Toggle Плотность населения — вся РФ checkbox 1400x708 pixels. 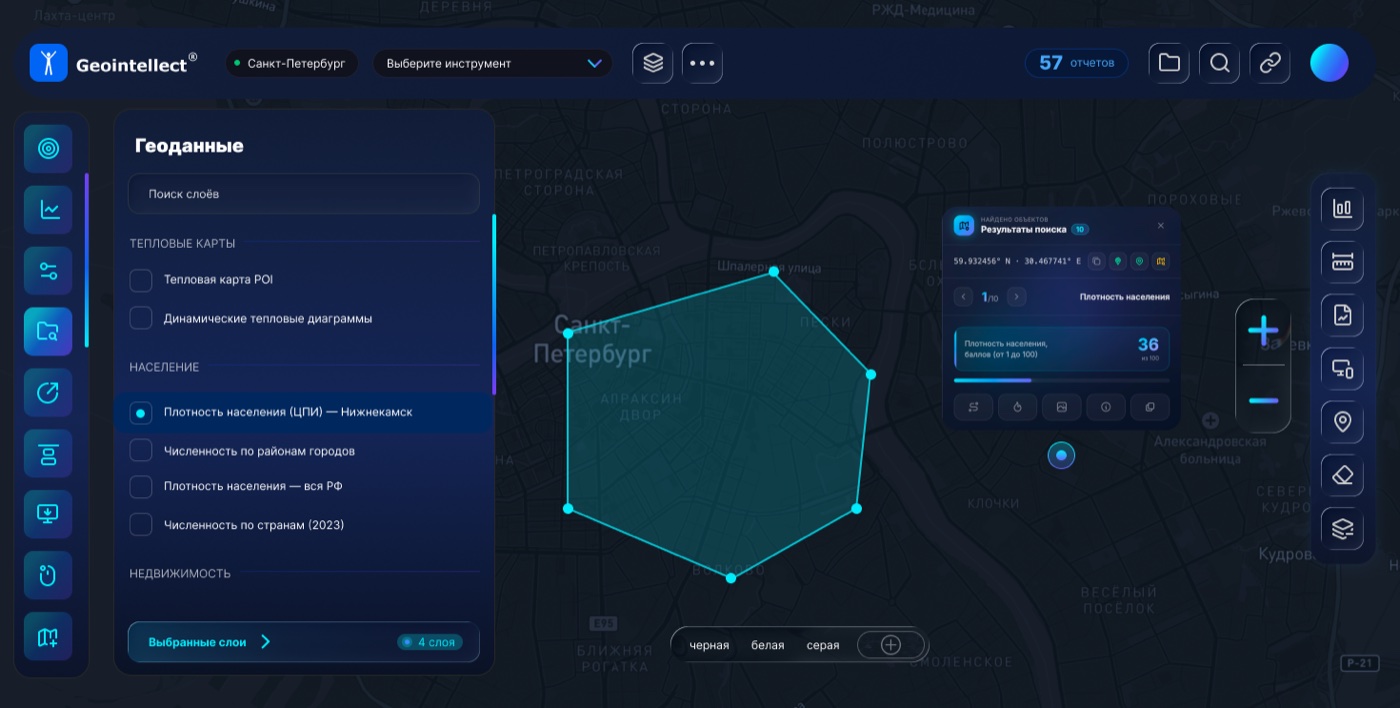[141, 486]
